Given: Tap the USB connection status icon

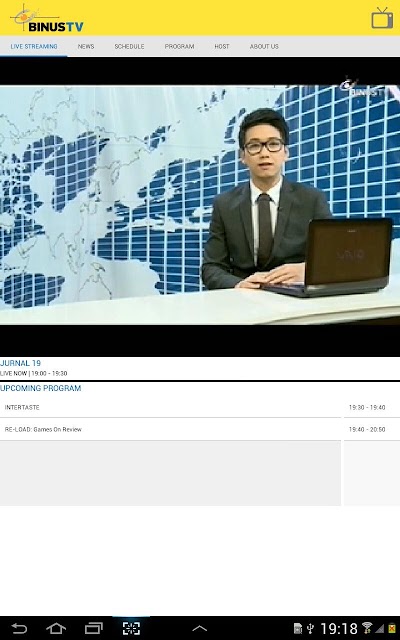Looking at the screenshot, I should click(310, 629).
